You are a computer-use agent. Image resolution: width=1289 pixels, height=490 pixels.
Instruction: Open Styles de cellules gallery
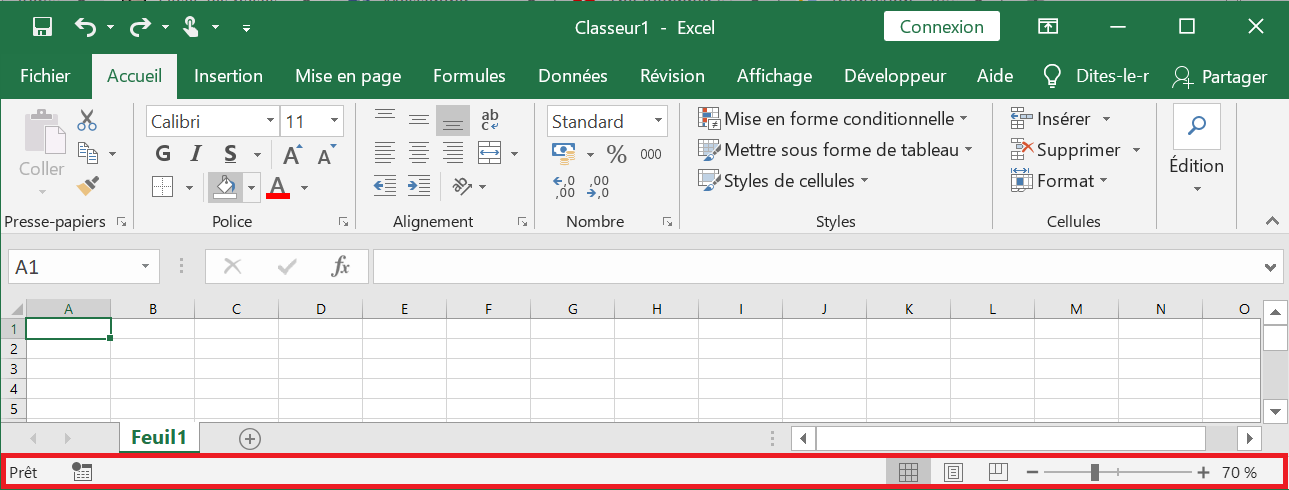pos(783,181)
